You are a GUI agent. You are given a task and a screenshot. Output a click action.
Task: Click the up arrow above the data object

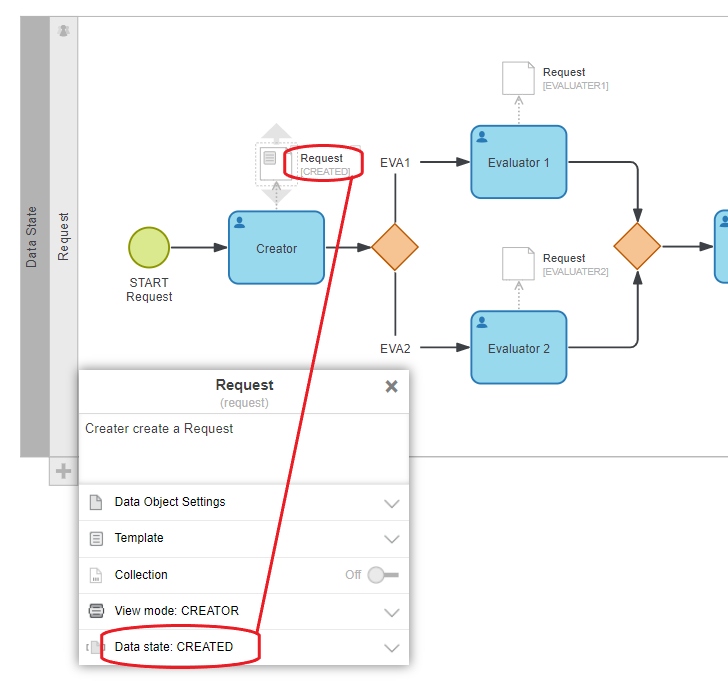pyautogui.click(x=276, y=132)
